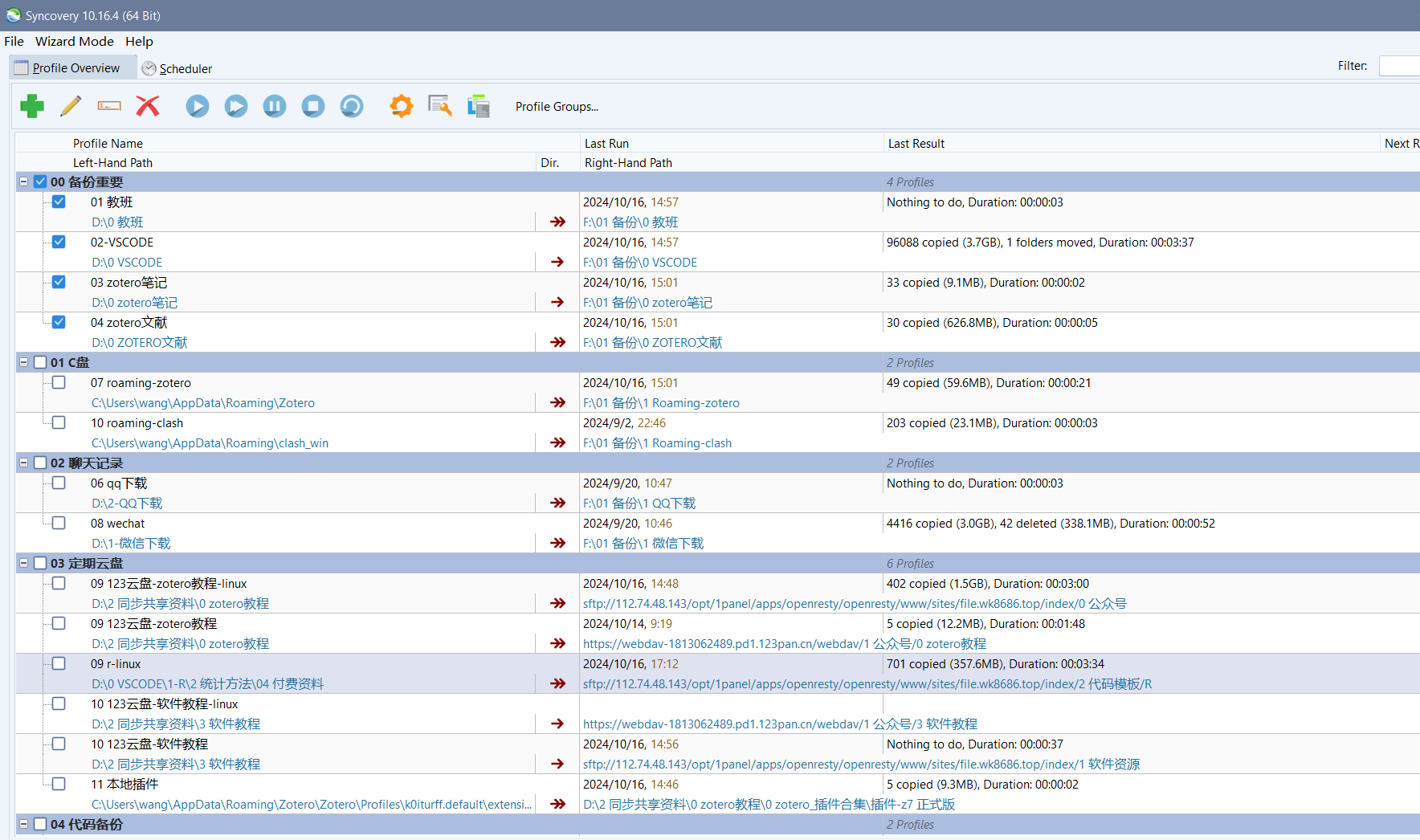This screenshot has width=1420, height=840.
Task: Open the webdav 0 zotero教程 right-hand path
Action: [785, 643]
